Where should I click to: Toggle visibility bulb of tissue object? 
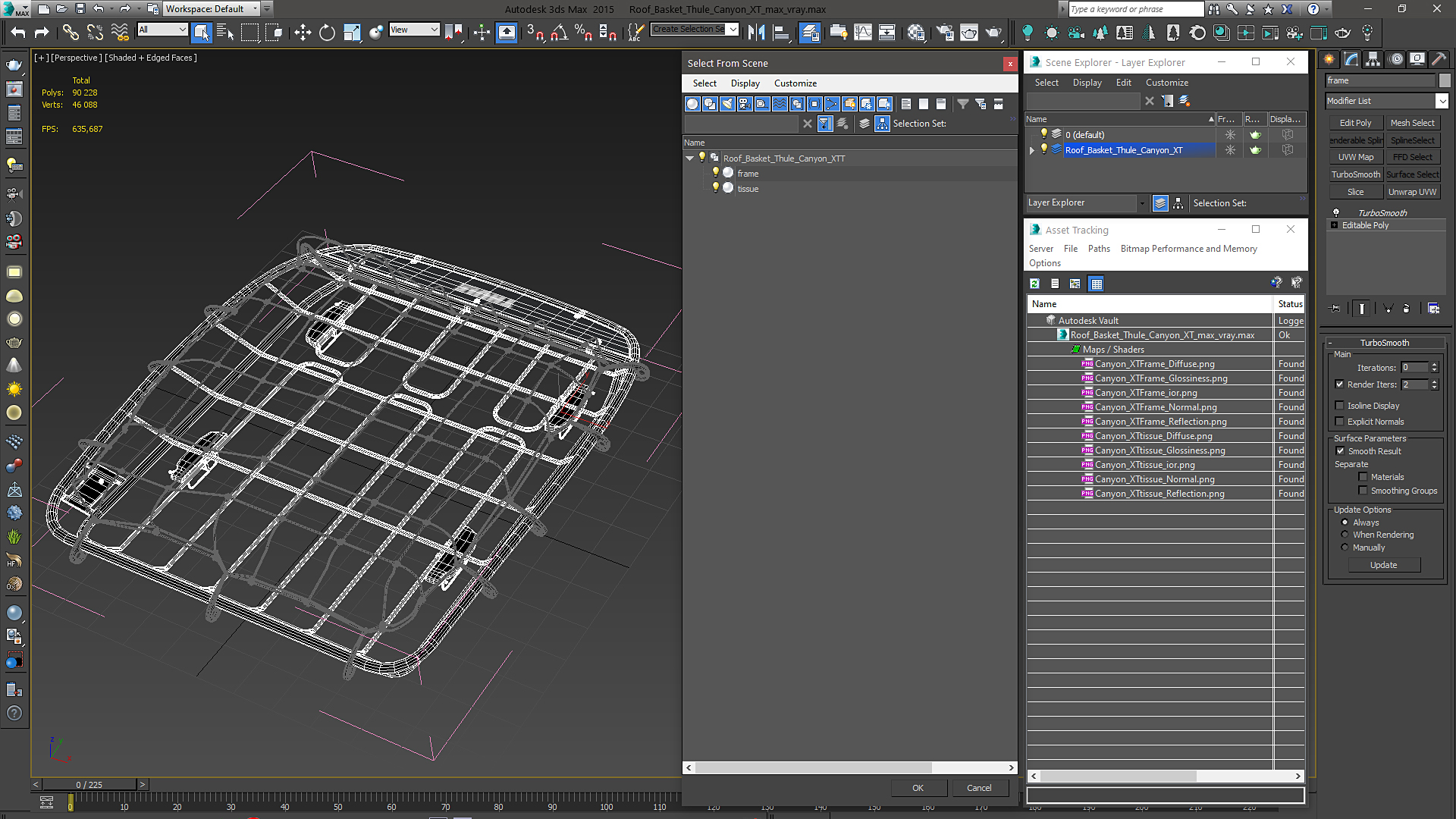point(715,188)
